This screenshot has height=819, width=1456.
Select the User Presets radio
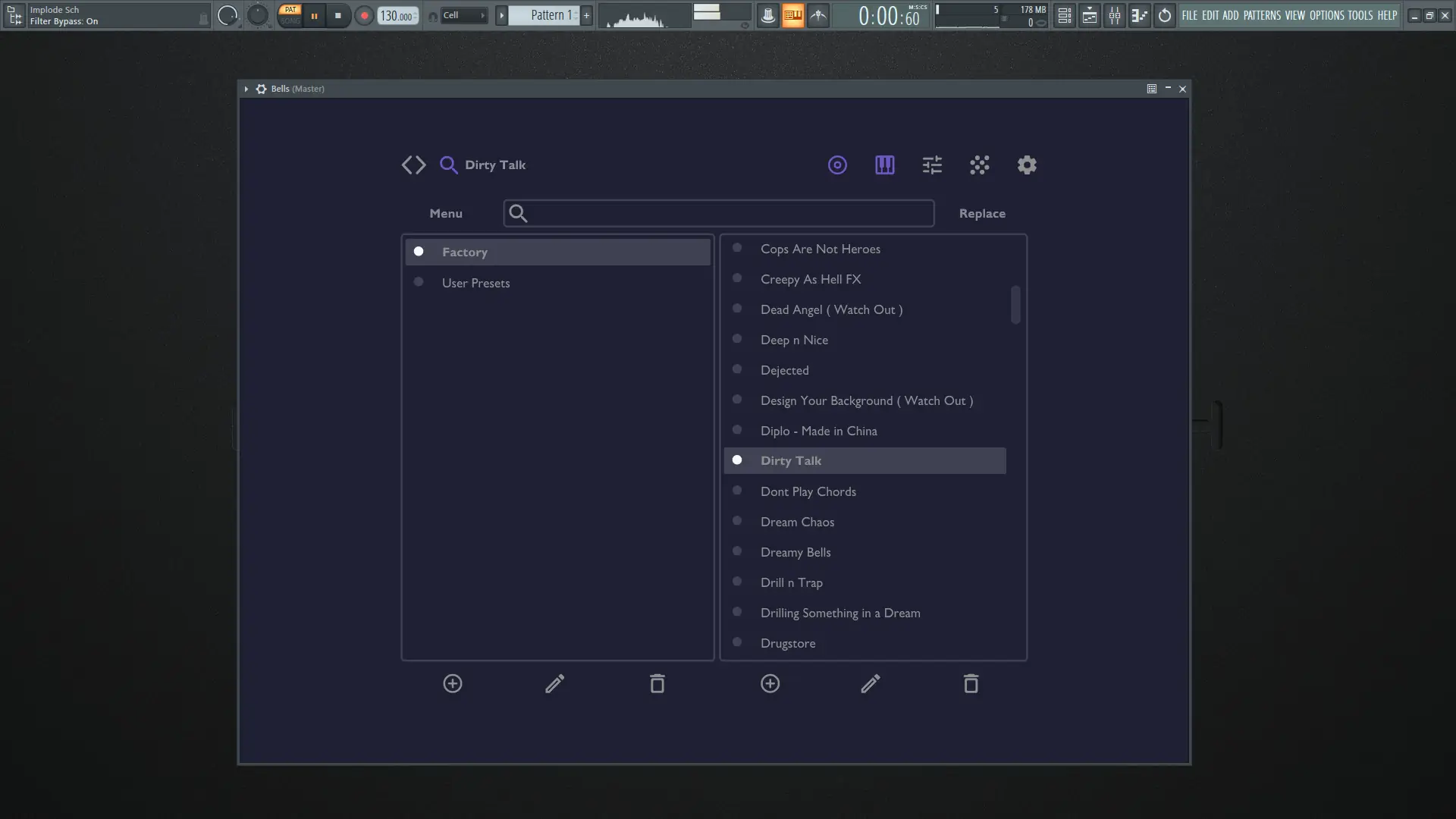(x=419, y=282)
